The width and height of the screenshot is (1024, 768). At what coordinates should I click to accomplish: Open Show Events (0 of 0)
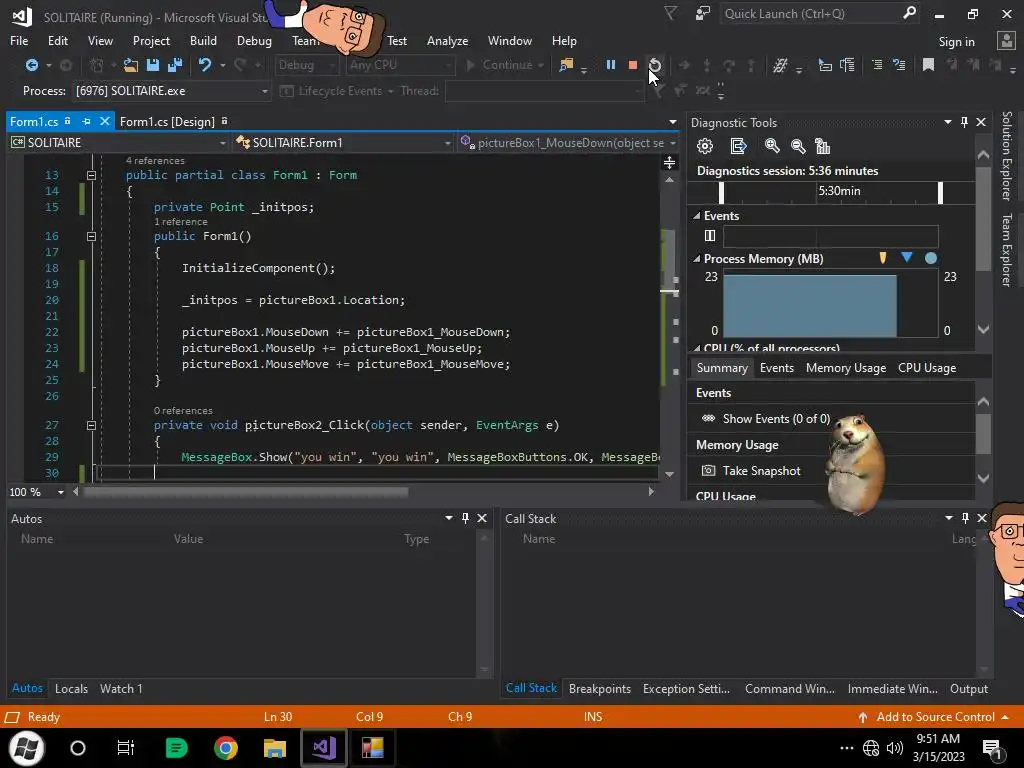(765, 419)
